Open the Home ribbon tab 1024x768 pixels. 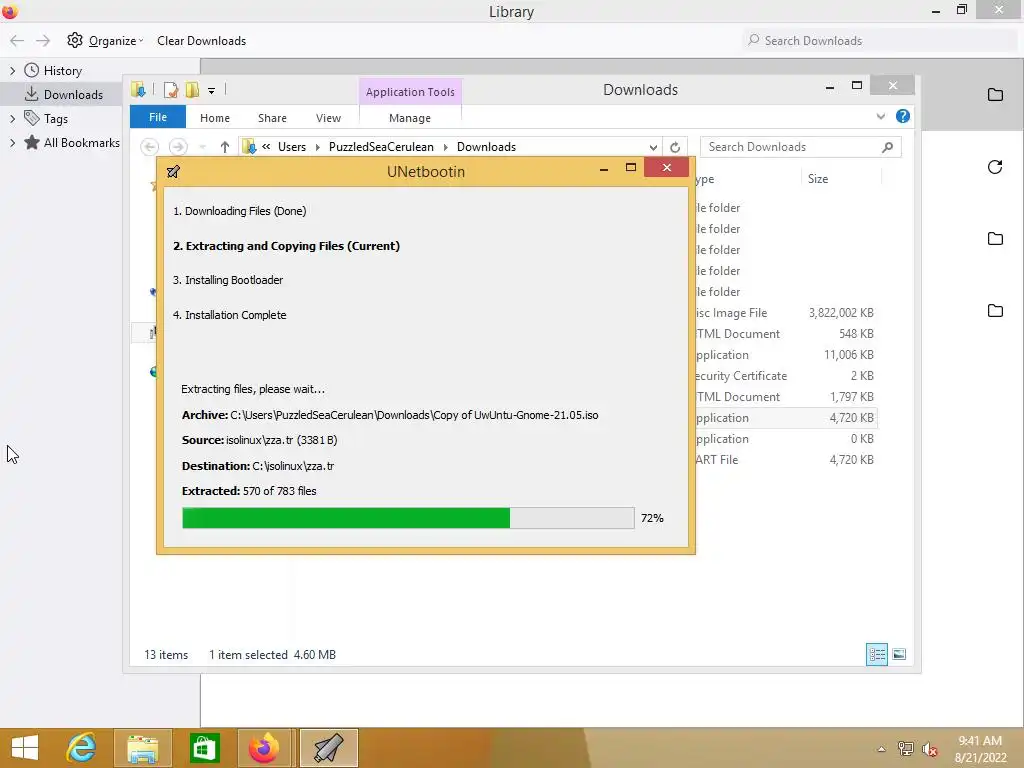coord(215,118)
